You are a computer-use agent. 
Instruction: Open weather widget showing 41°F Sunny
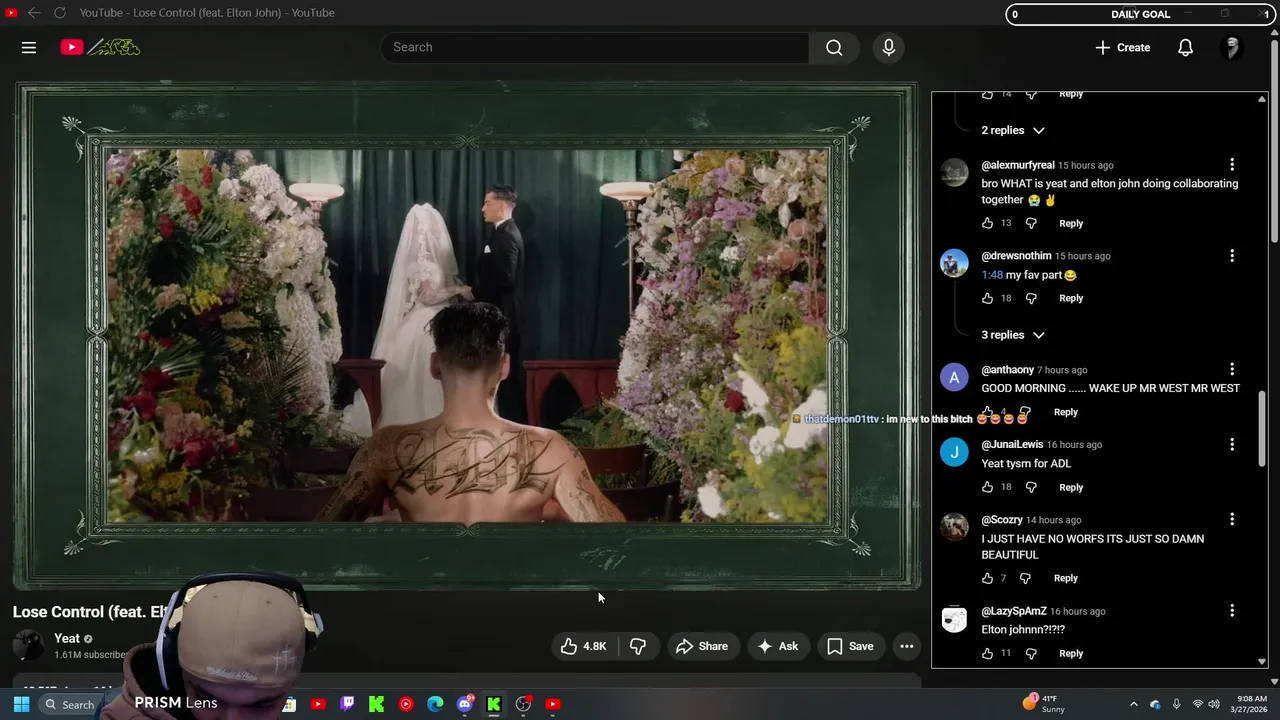pyautogui.click(x=1046, y=704)
